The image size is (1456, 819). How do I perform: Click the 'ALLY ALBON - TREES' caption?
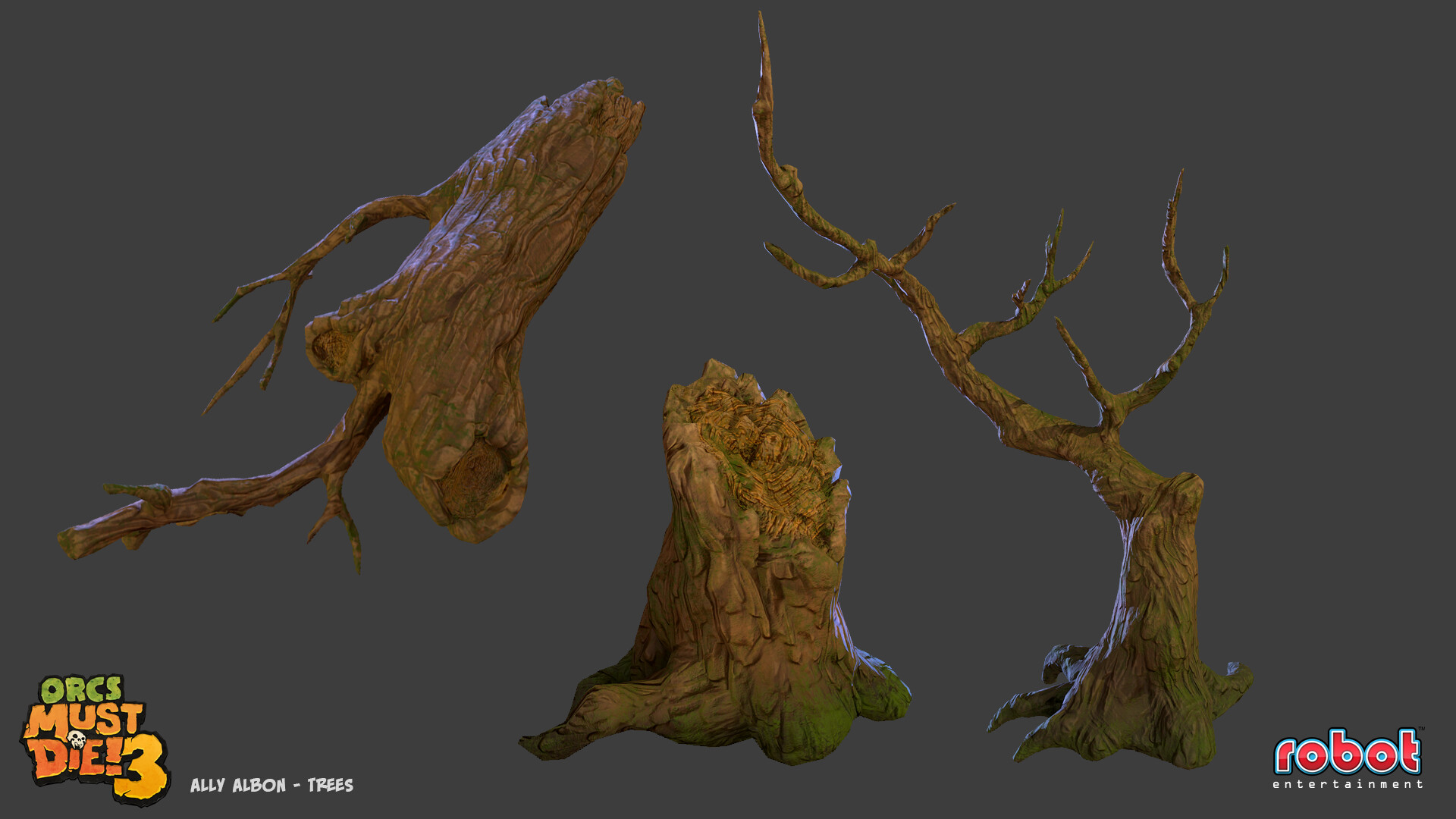(271, 785)
